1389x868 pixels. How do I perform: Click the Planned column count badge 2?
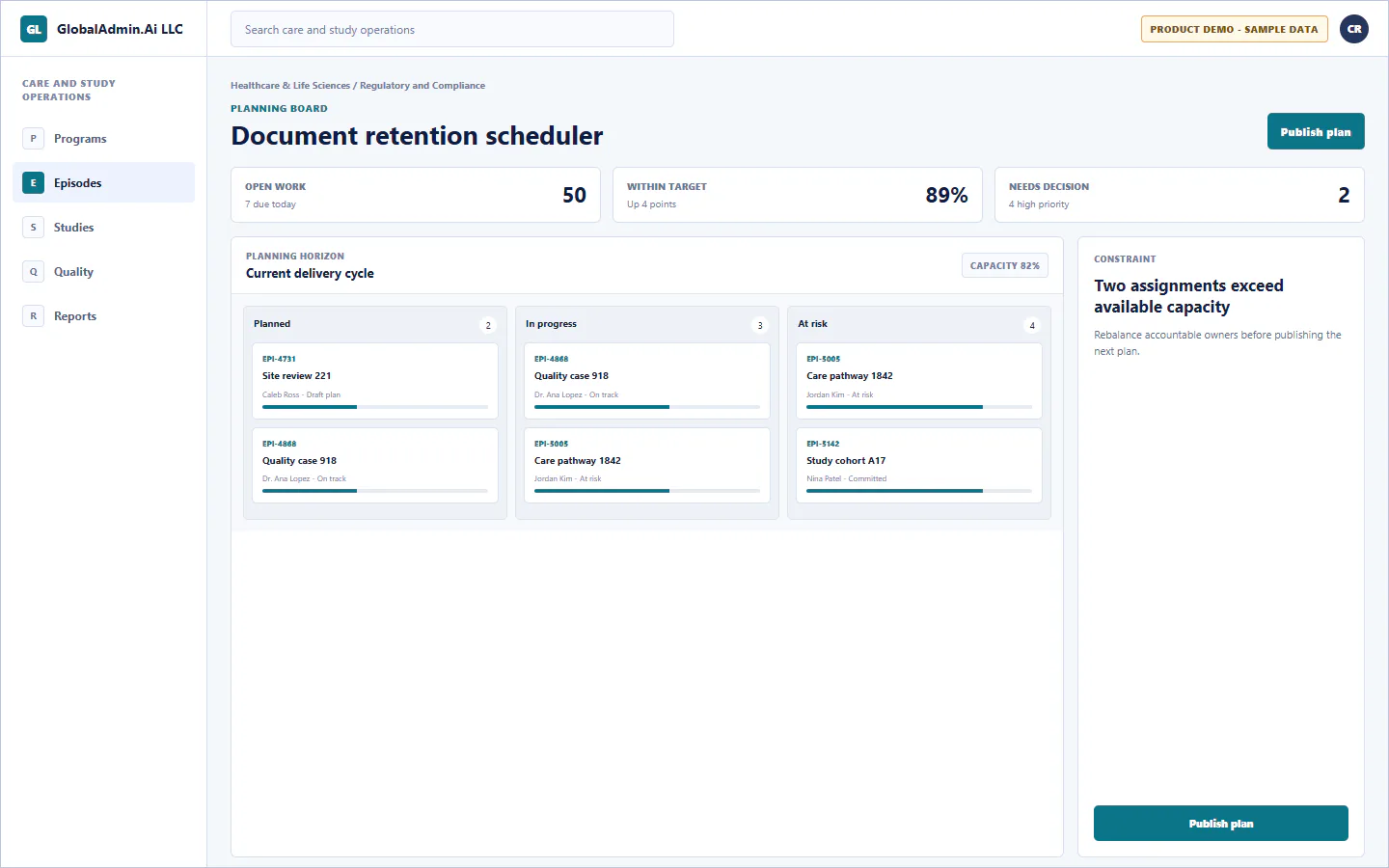point(488,325)
